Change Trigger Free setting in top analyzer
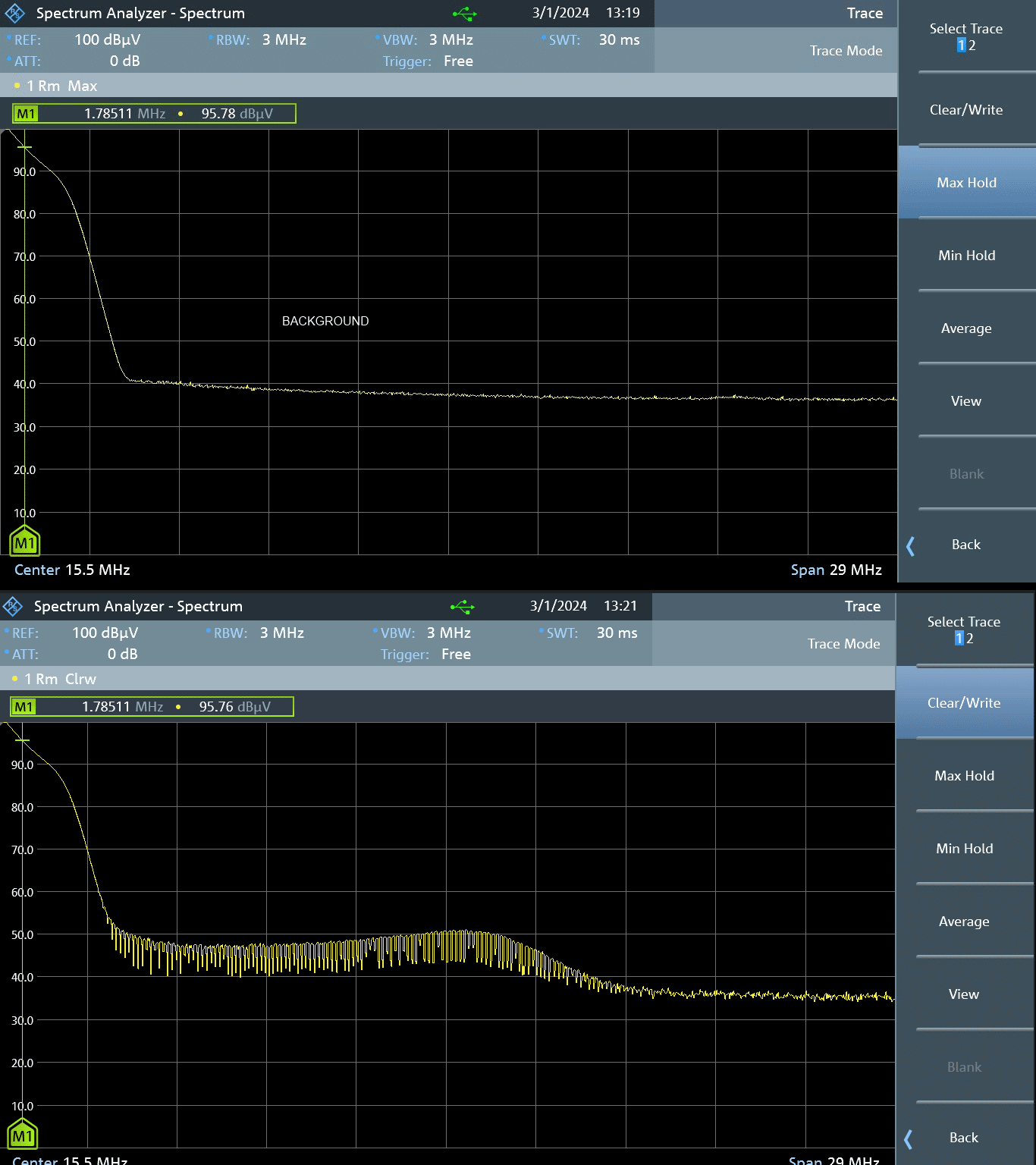The image size is (1036, 1165). coord(458,61)
